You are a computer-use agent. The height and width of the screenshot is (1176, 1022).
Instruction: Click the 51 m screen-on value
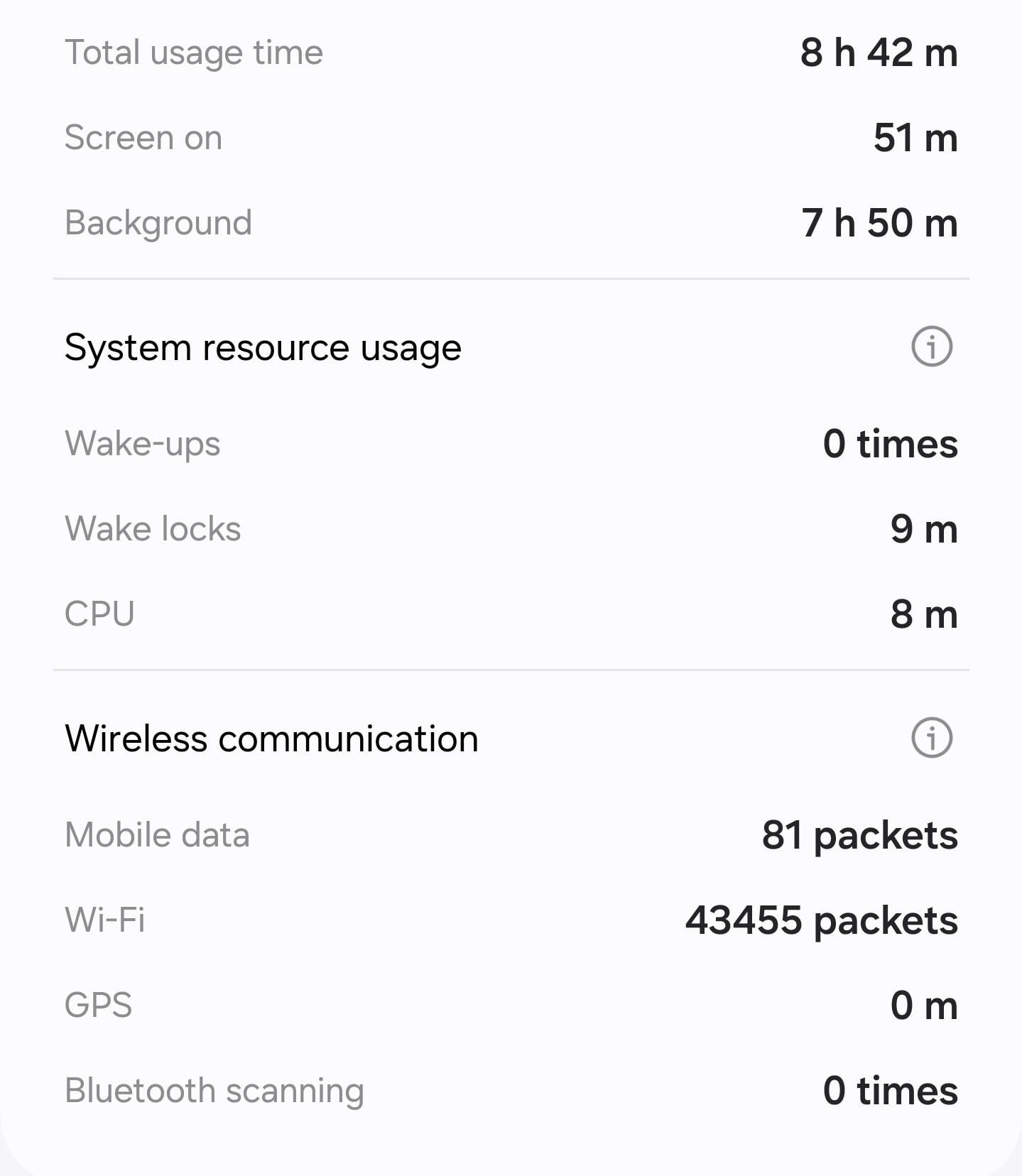[915, 138]
